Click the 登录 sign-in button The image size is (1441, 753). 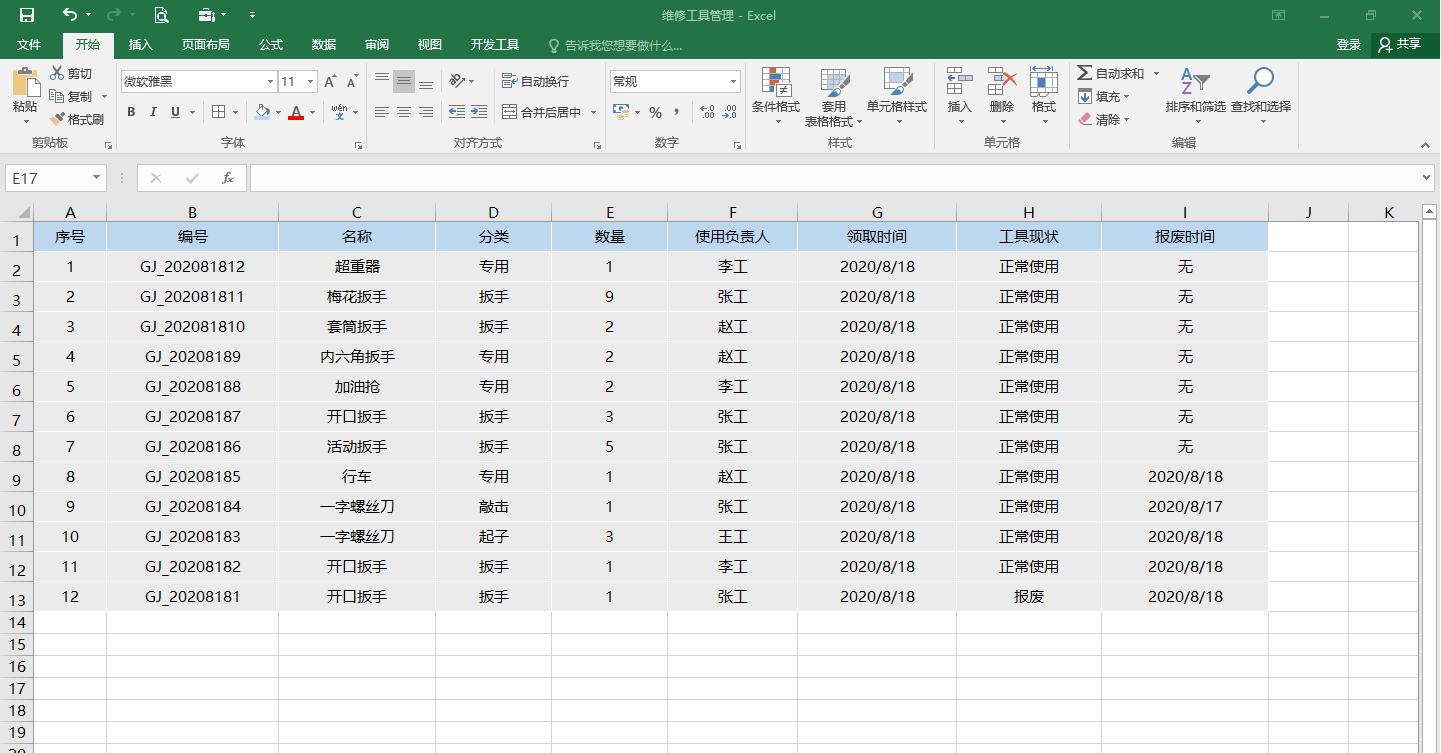click(1348, 44)
